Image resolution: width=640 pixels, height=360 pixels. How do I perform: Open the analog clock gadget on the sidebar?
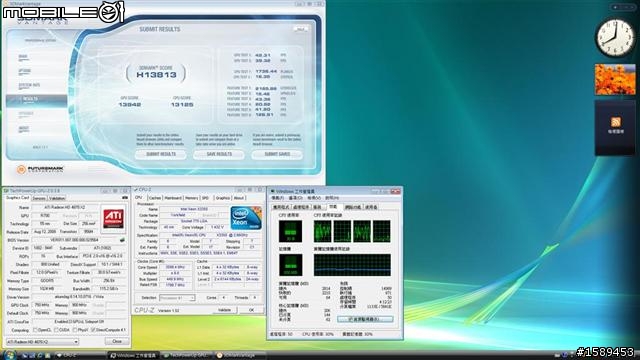(x=615, y=38)
